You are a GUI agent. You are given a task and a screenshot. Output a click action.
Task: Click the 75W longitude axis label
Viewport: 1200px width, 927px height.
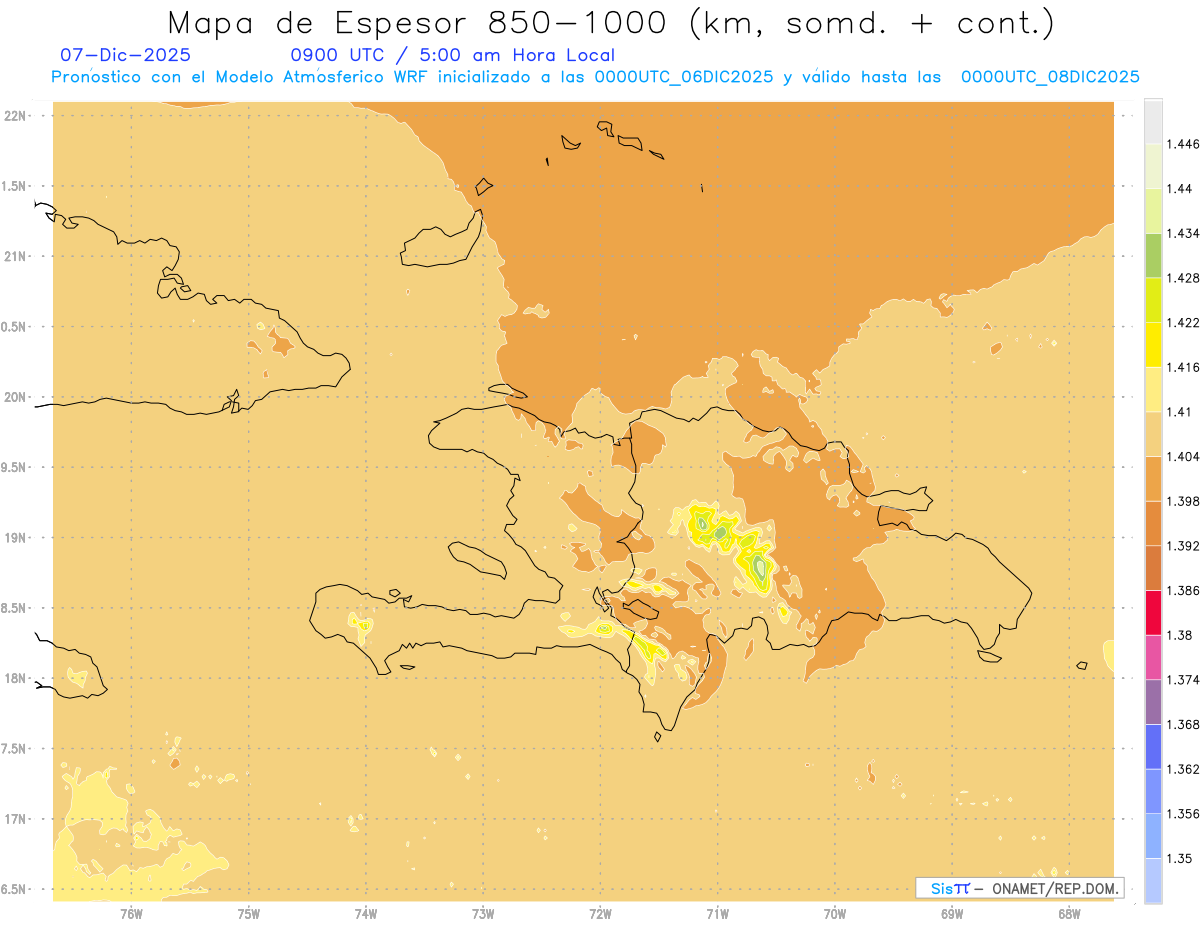click(249, 914)
